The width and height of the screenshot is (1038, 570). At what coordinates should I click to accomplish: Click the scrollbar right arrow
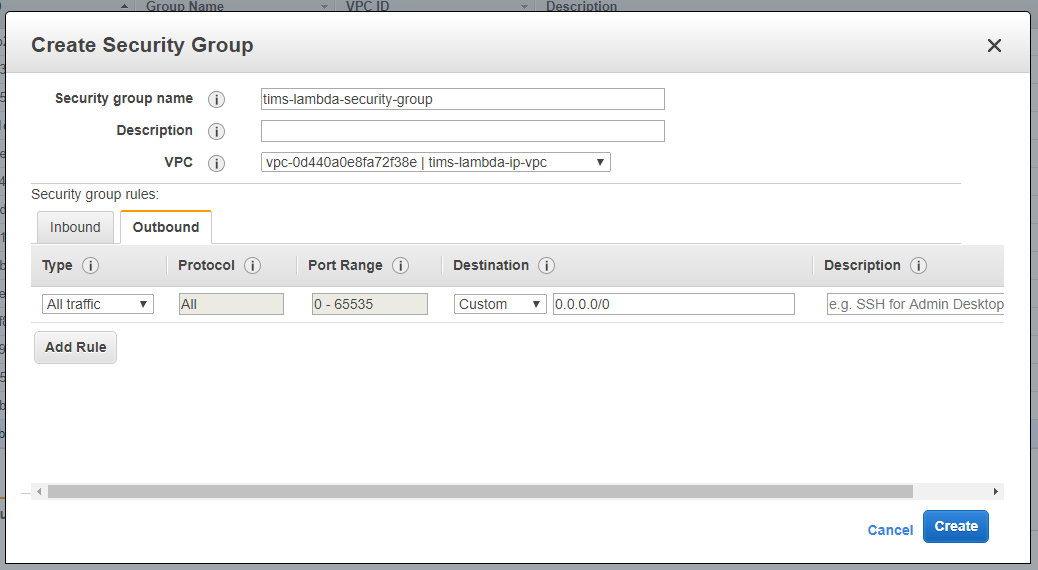(x=996, y=491)
